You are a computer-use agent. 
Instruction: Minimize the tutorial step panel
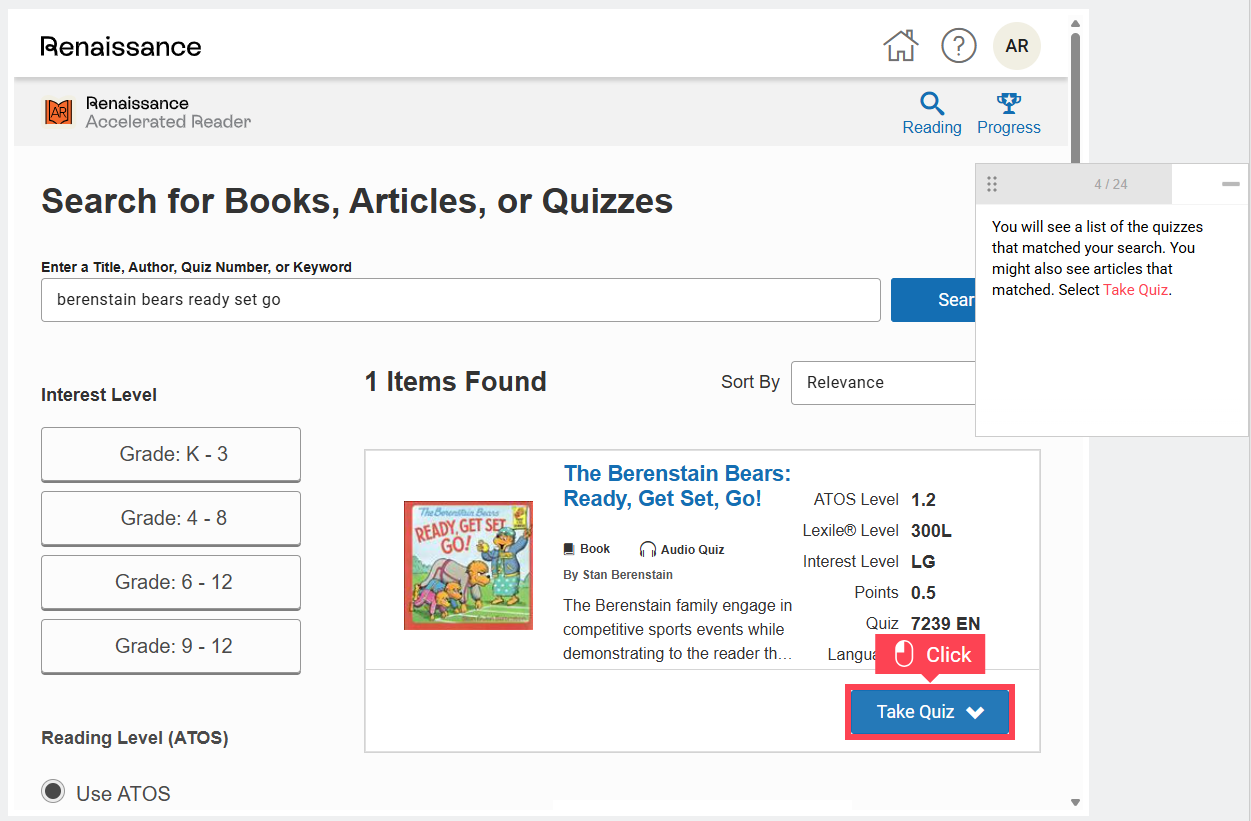[1230, 184]
